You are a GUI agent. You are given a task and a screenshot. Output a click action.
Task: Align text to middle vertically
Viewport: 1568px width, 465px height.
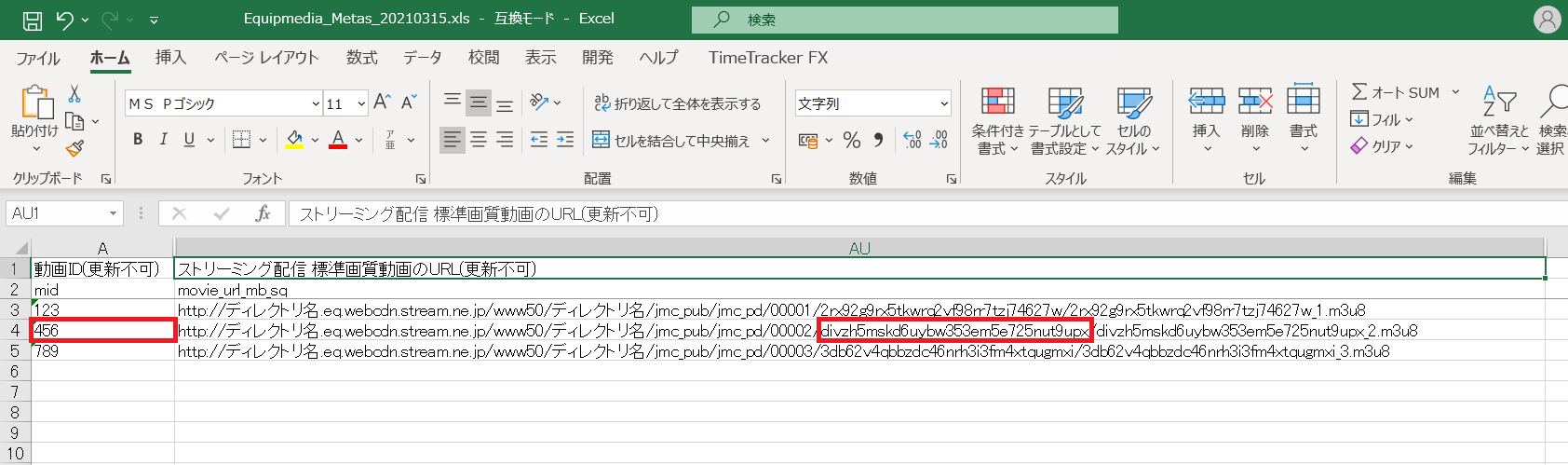point(479,103)
